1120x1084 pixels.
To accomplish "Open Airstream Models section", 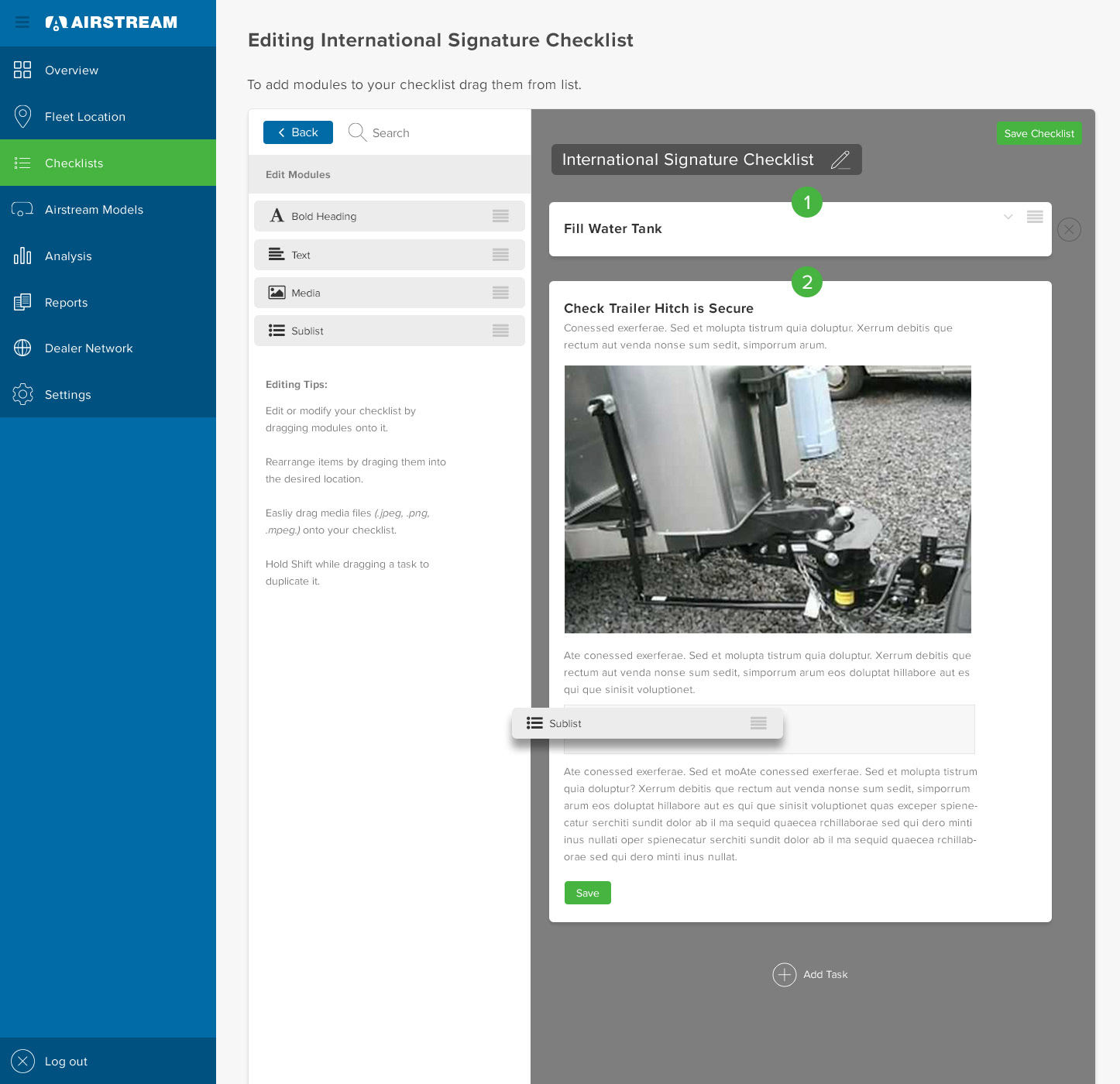I will tap(108, 209).
